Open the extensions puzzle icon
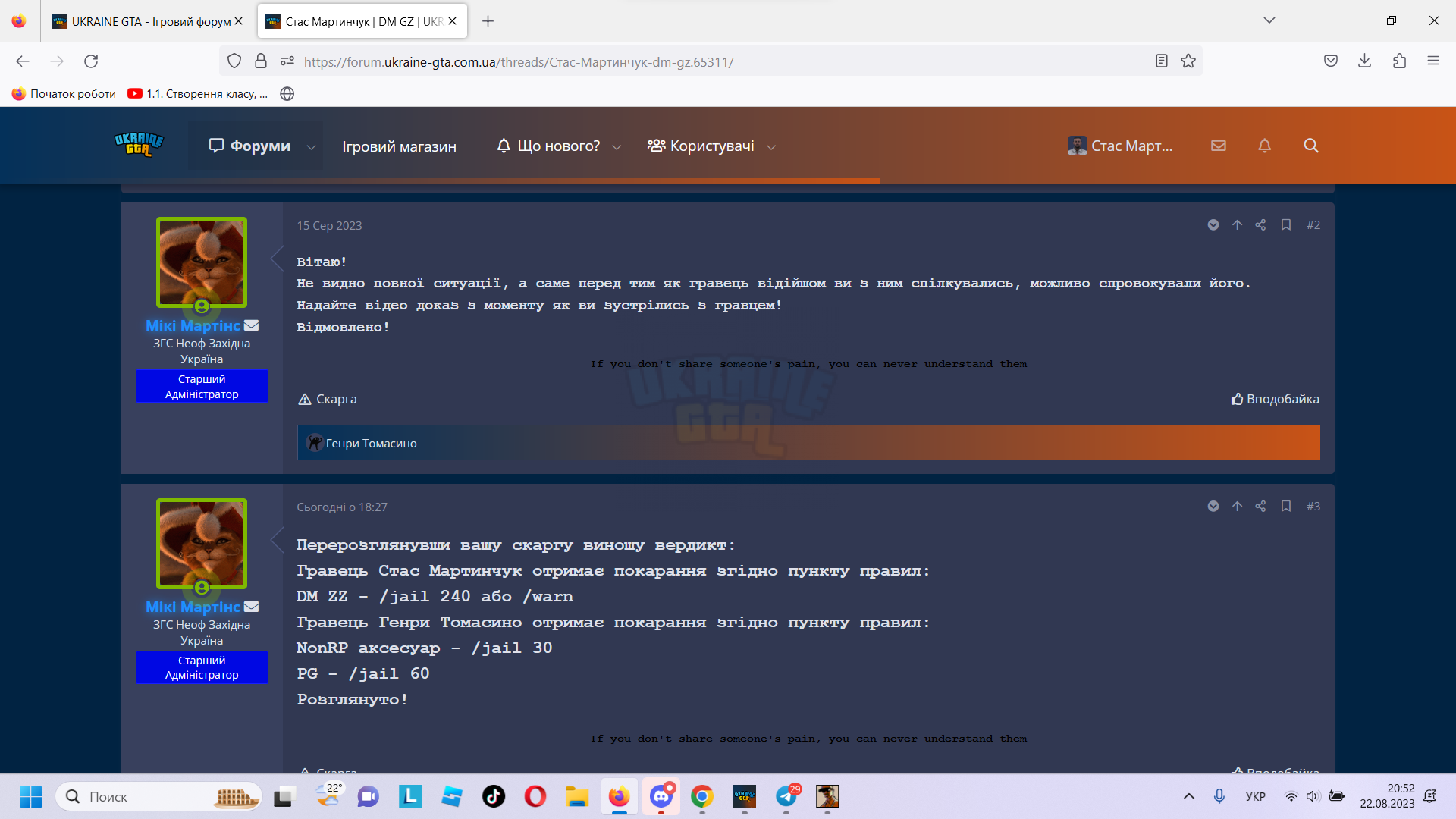This screenshot has width=1456, height=819. pyautogui.click(x=1400, y=61)
